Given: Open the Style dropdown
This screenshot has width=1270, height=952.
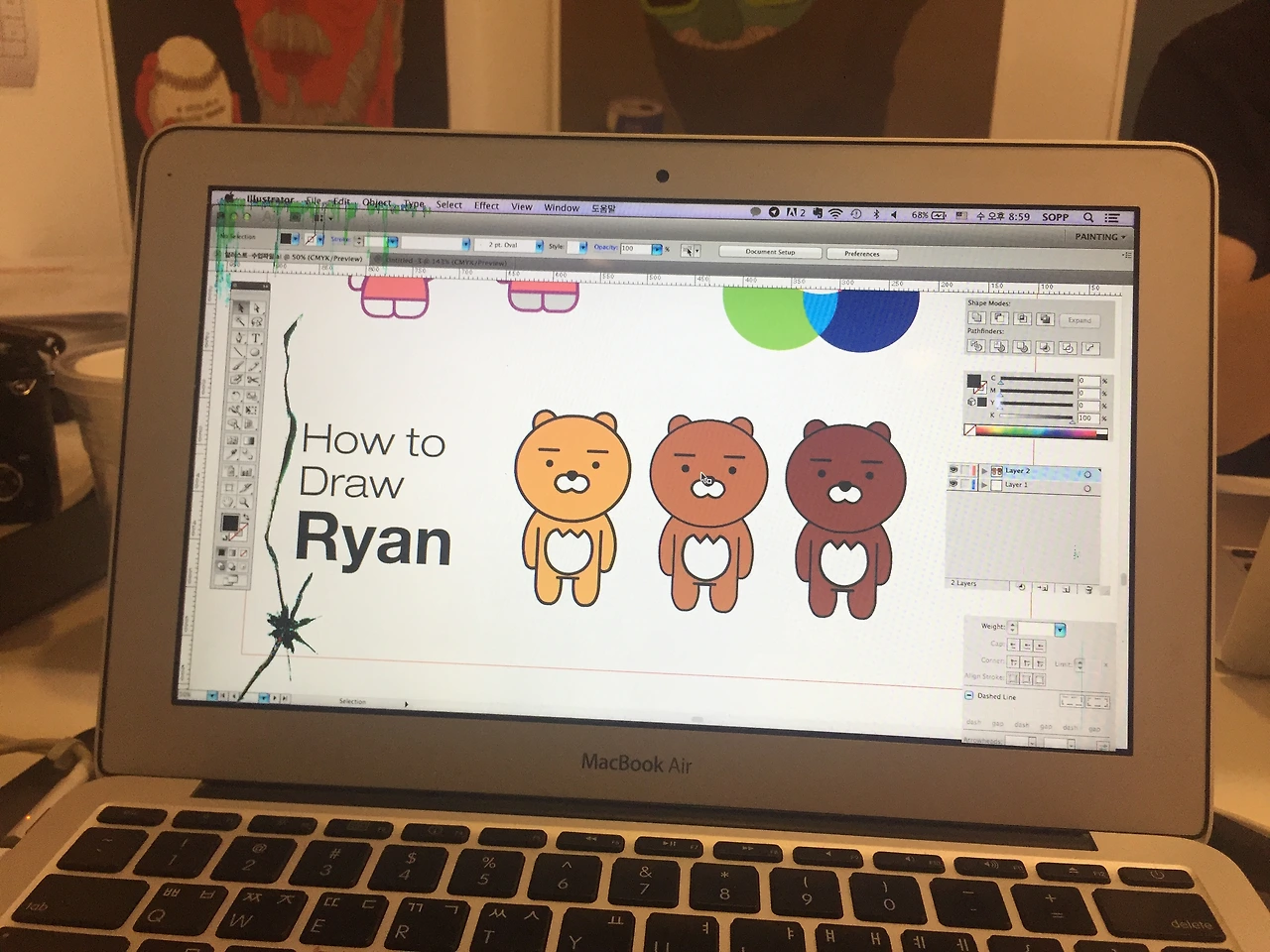Looking at the screenshot, I should 583,247.
